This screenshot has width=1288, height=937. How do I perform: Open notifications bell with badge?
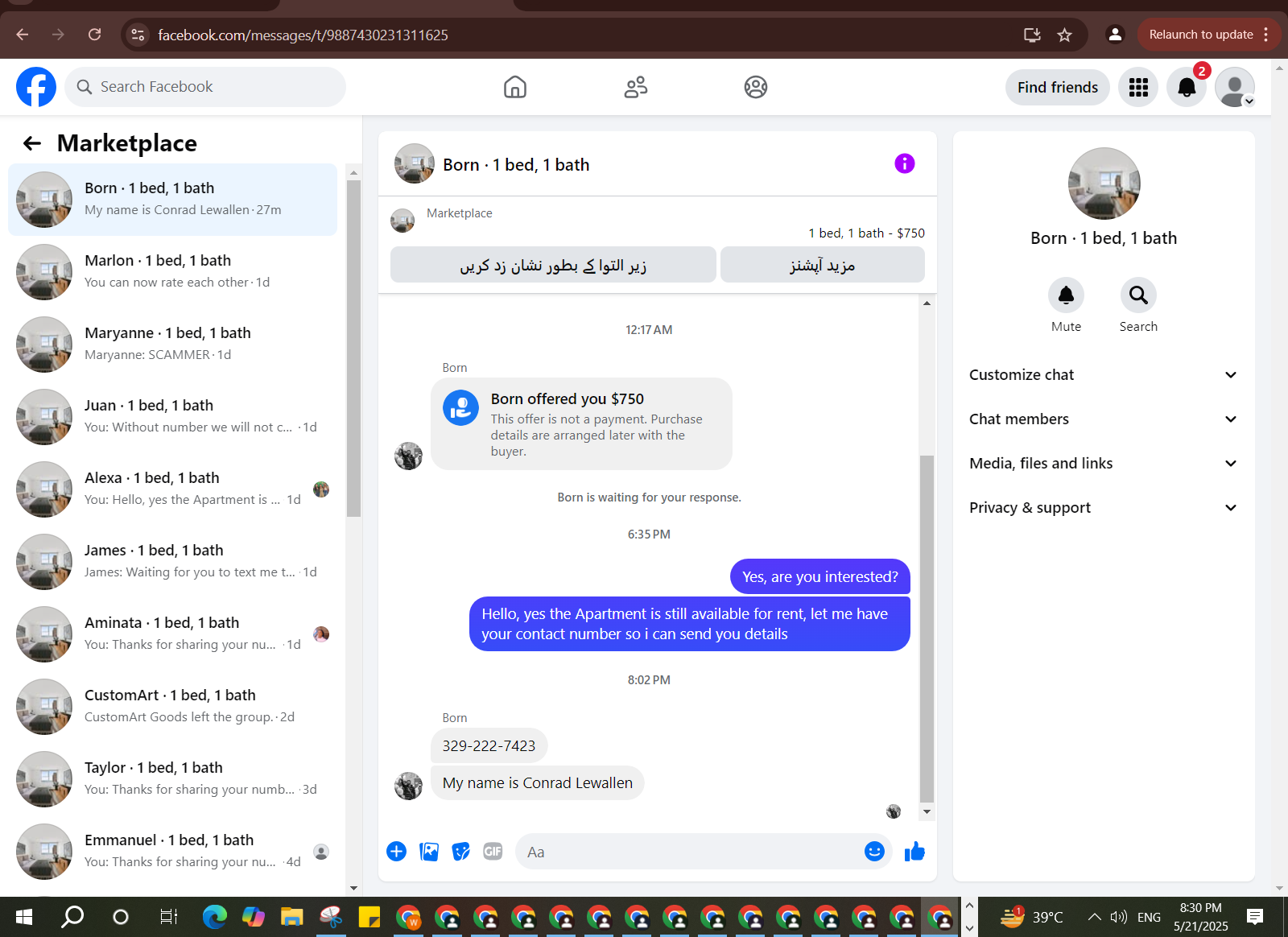[1187, 87]
